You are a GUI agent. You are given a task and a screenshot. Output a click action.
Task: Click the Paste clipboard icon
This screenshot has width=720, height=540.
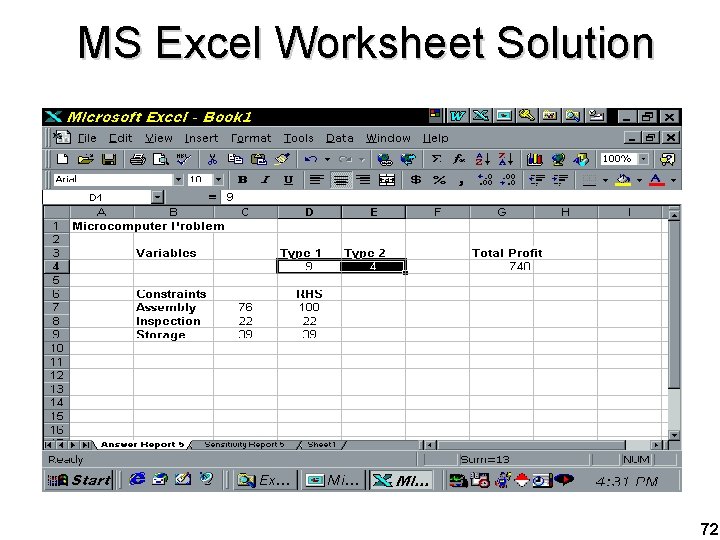(x=259, y=159)
